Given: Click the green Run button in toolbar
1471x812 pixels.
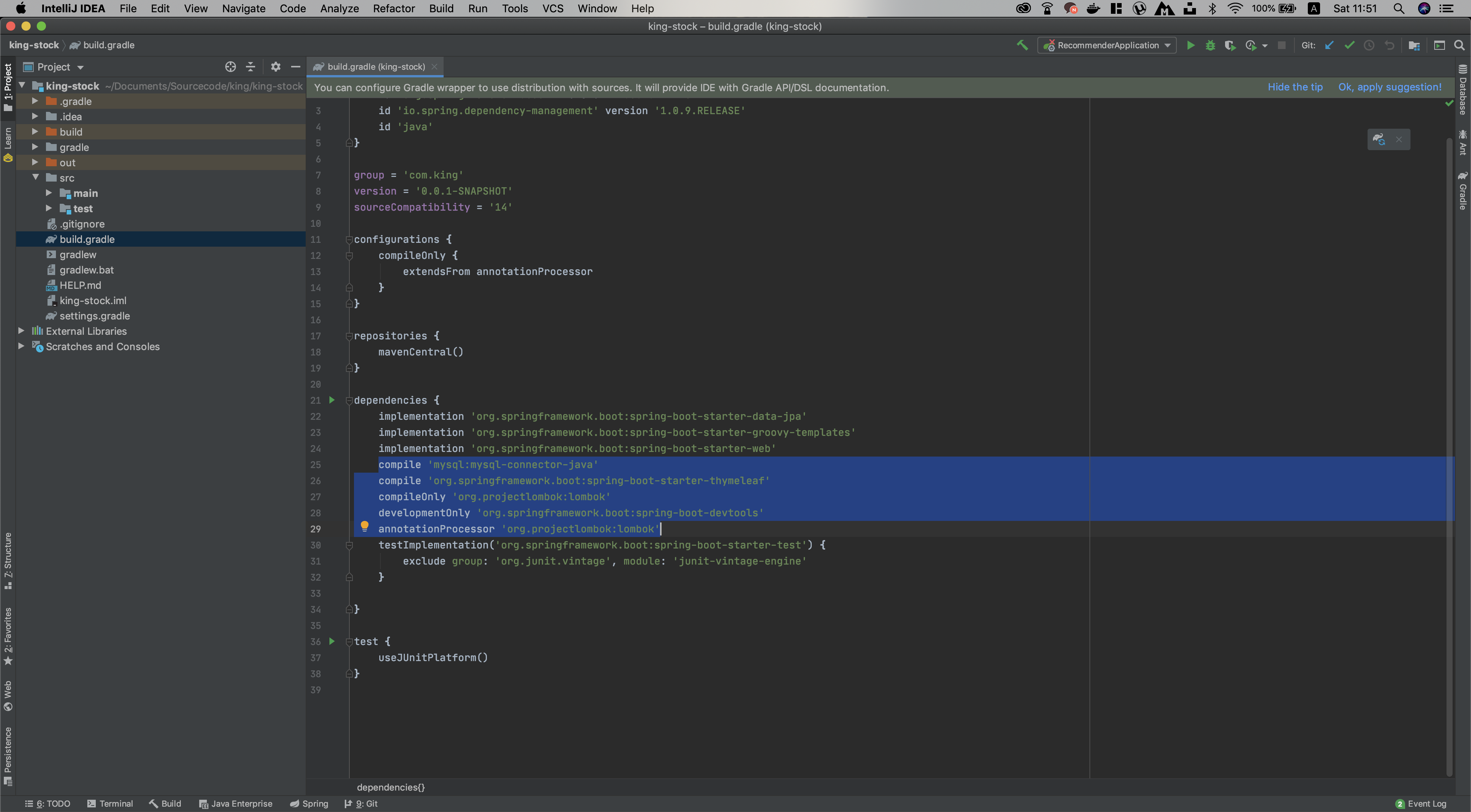Looking at the screenshot, I should [1190, 46].
